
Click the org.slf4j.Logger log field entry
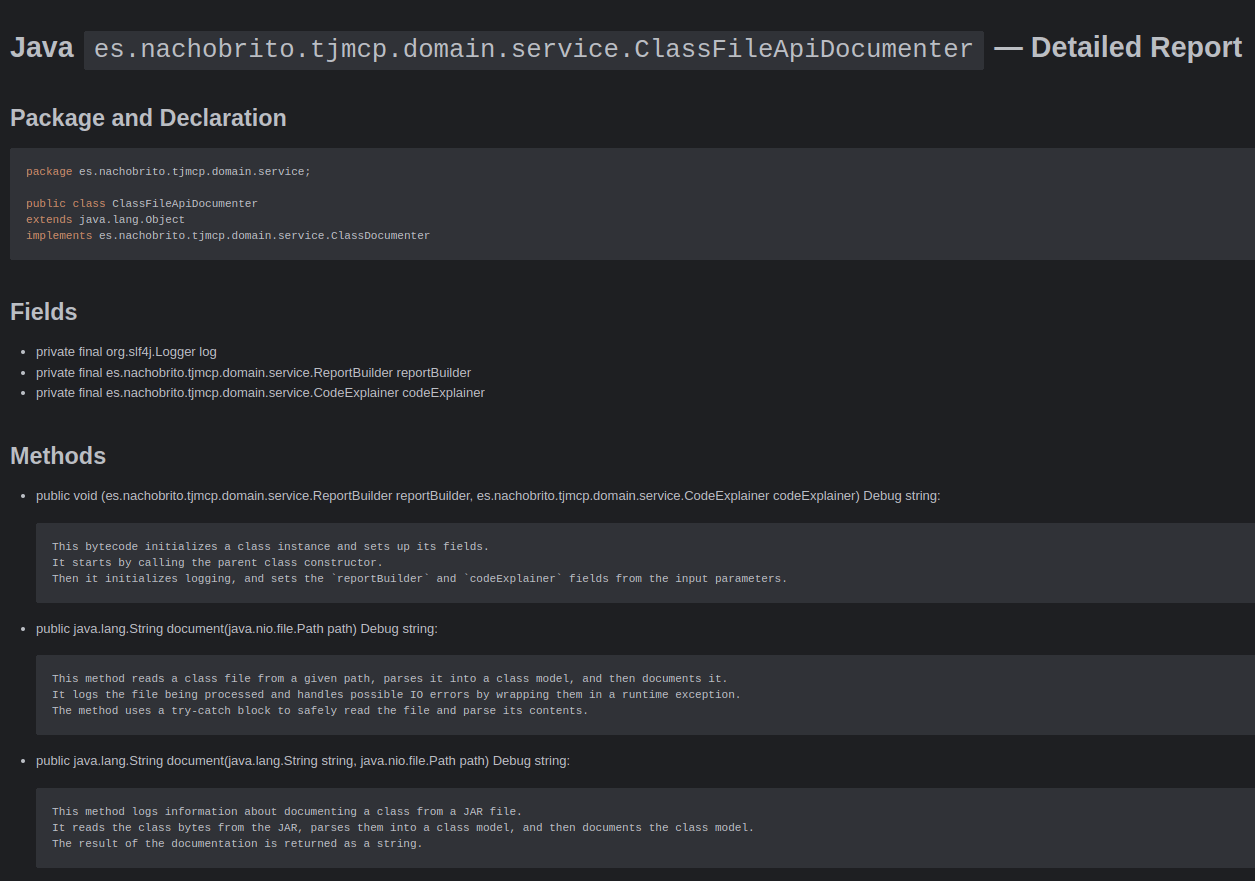click(126, 351)
